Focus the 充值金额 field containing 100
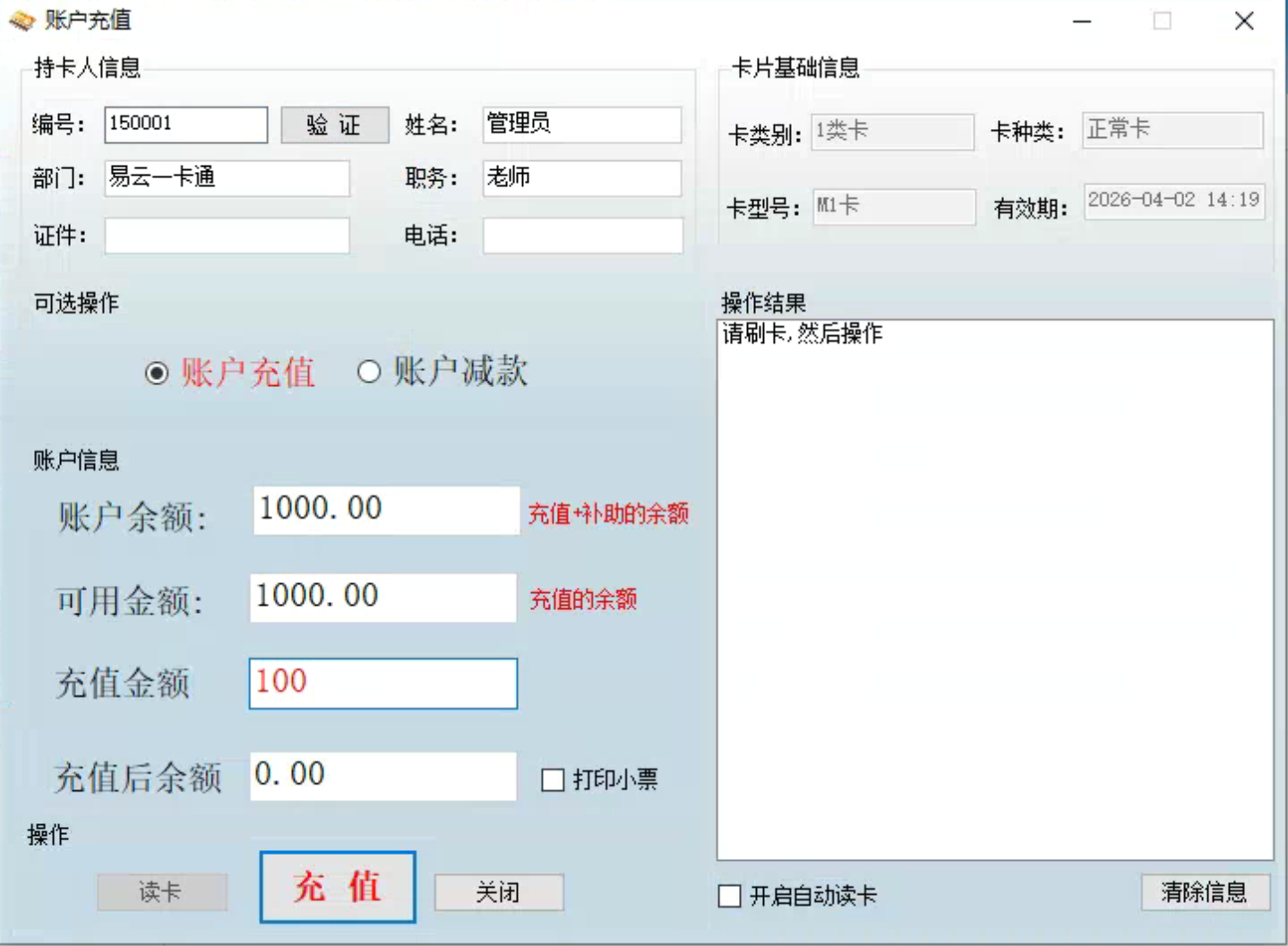Viewport: 1288px width, 946px height. pos(383,684)
